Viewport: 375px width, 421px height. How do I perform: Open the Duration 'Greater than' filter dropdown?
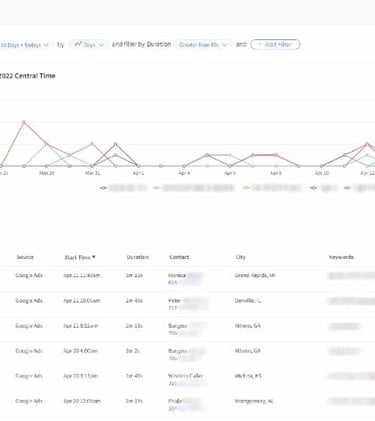pyautogui.click(x=203, y=45)
